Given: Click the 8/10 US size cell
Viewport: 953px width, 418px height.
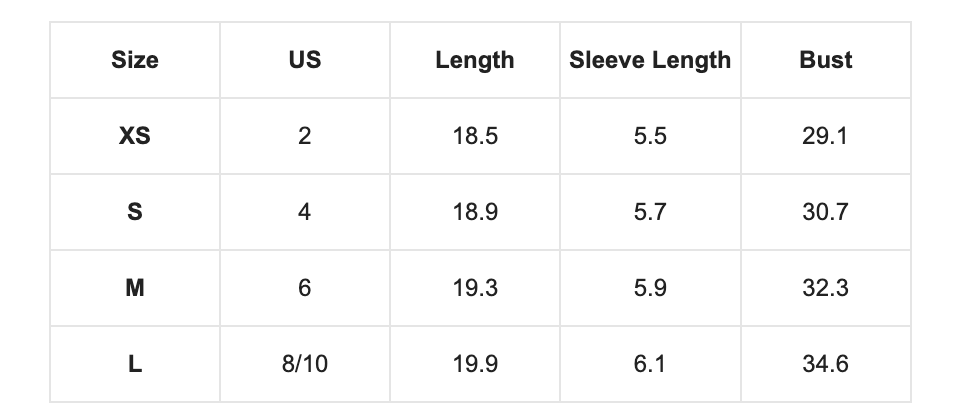Looking at the screenshot, I should (305, 364).
